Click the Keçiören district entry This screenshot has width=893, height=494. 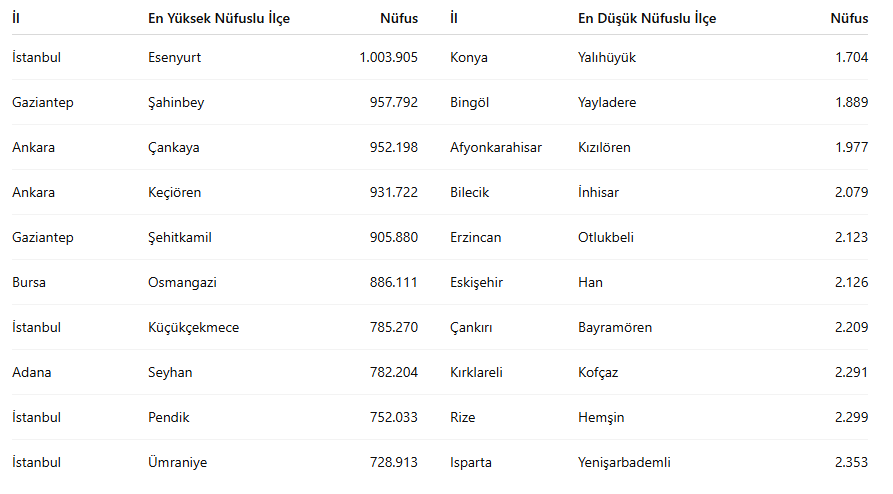tap(174, 192)
